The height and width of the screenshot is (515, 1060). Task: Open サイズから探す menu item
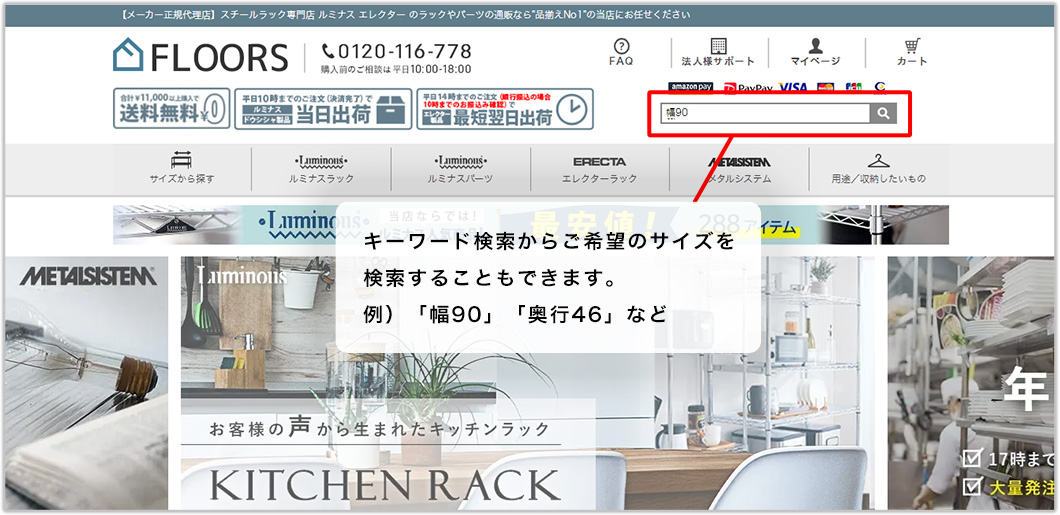point(182,169)
